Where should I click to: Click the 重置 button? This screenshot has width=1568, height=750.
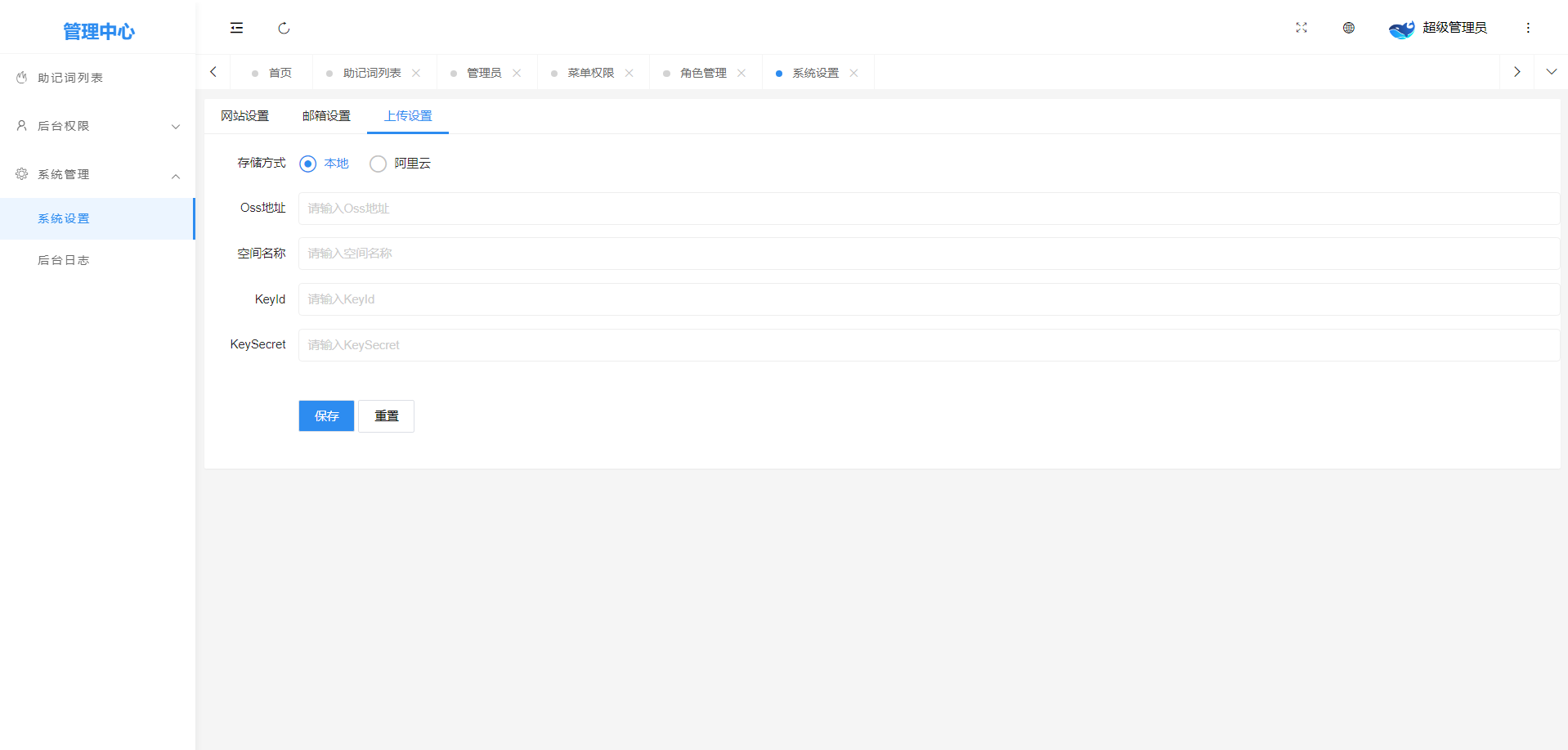point(386,415)
